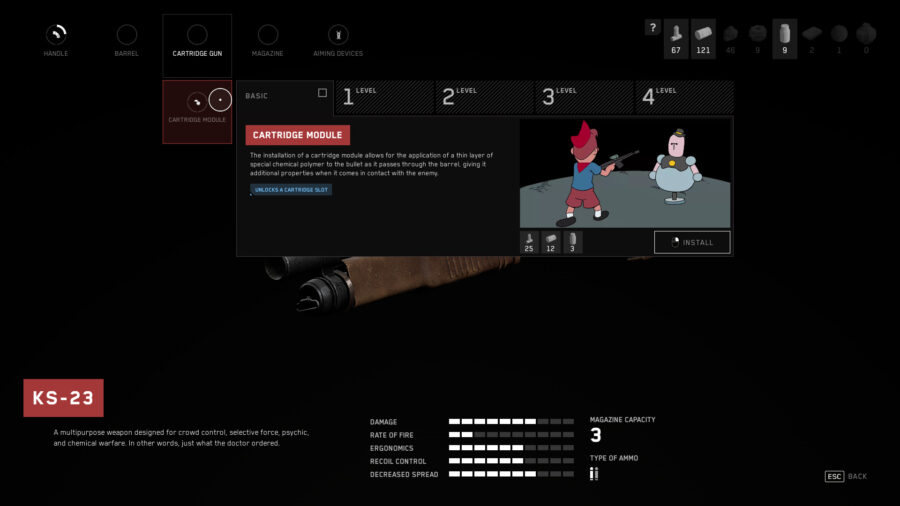Open the Cartridge Gun section

click(x=197, y=45)
